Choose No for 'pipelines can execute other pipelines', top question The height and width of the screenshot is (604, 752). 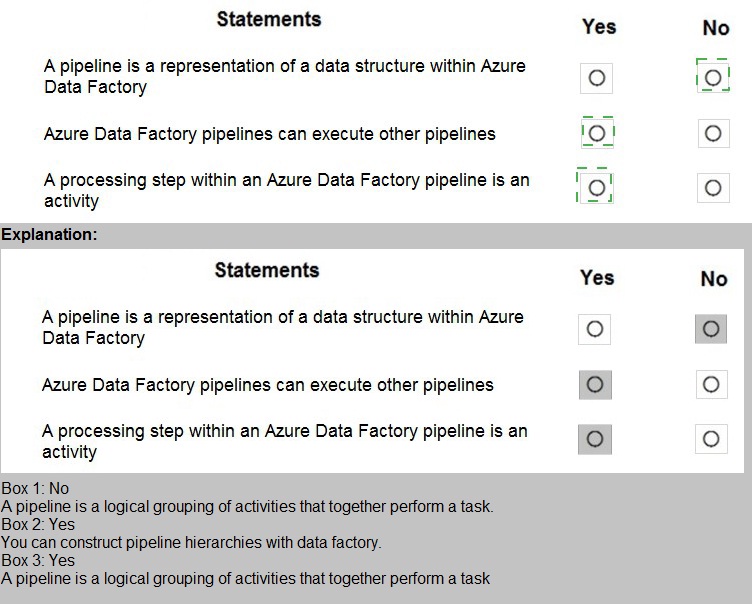pos(713,133)
